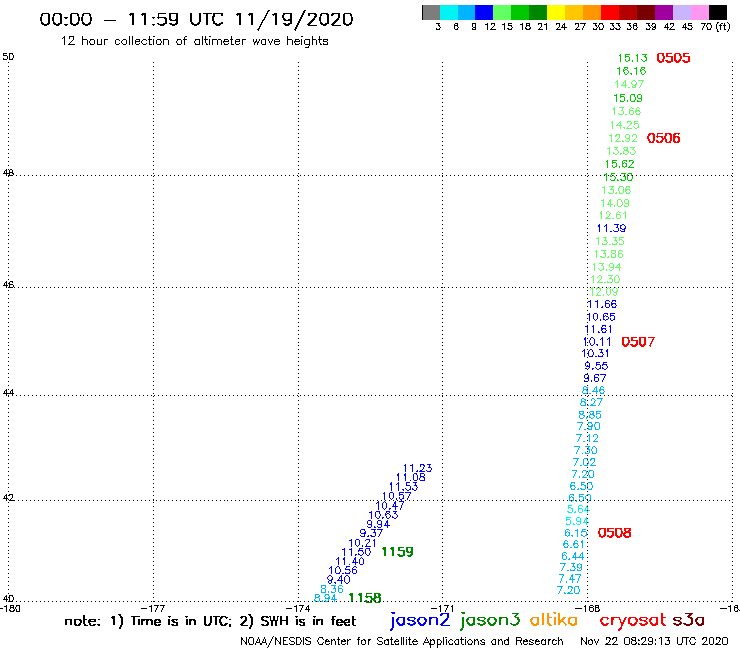Click the 8.94 value beside 1158
The height and width of the screenshot is (650, 740).
(325, 598)
